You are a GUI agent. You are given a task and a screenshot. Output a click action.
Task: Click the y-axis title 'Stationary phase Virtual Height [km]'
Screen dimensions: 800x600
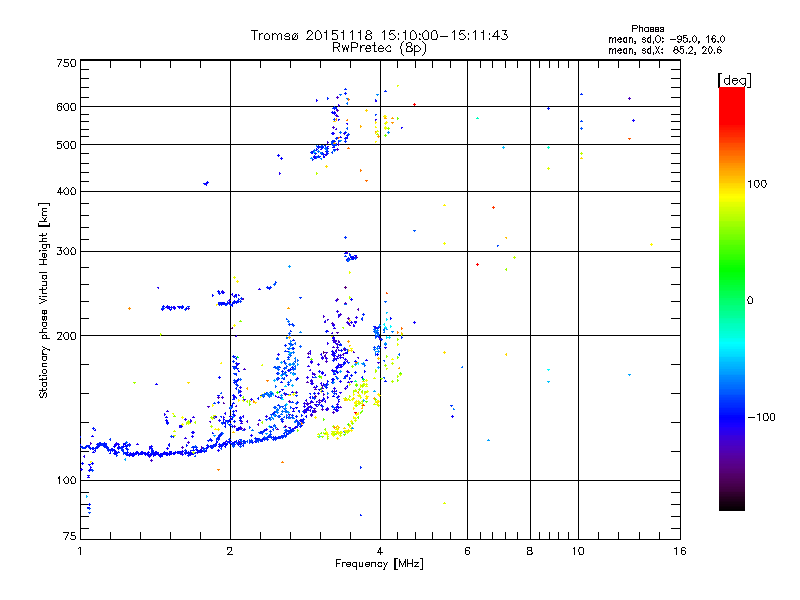44,301
